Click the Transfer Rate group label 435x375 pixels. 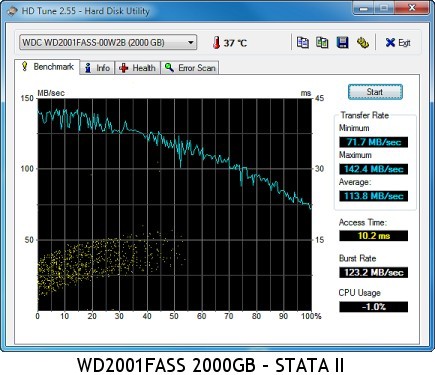[x=365, y=115]
